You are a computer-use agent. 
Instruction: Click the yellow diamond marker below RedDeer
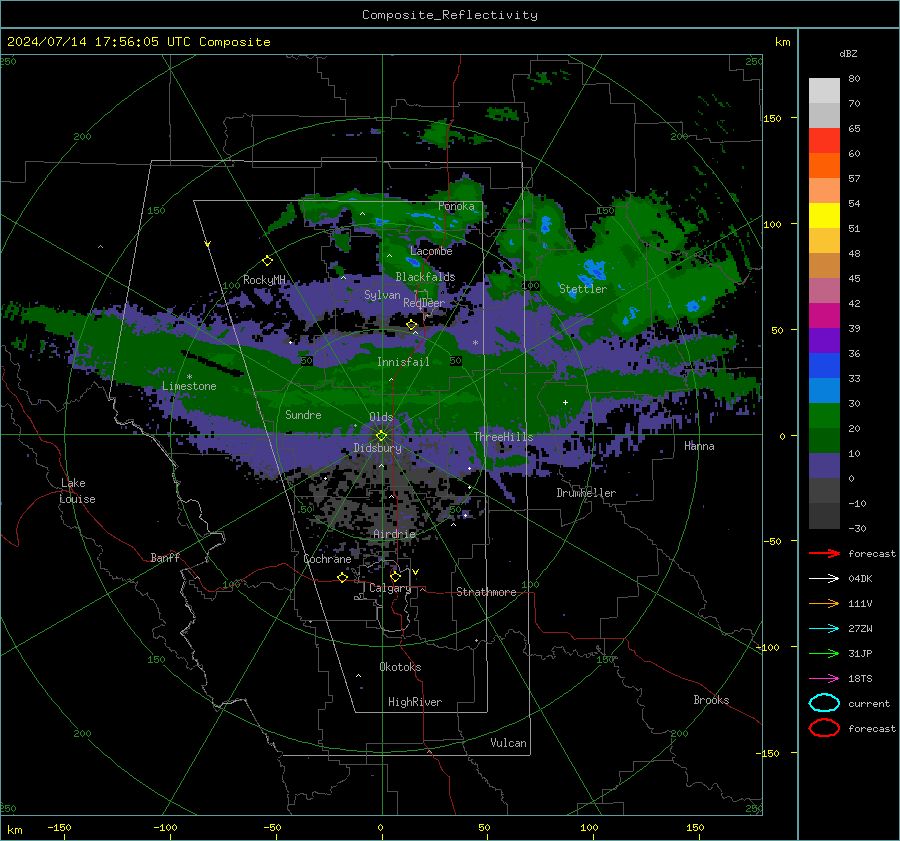412,325
